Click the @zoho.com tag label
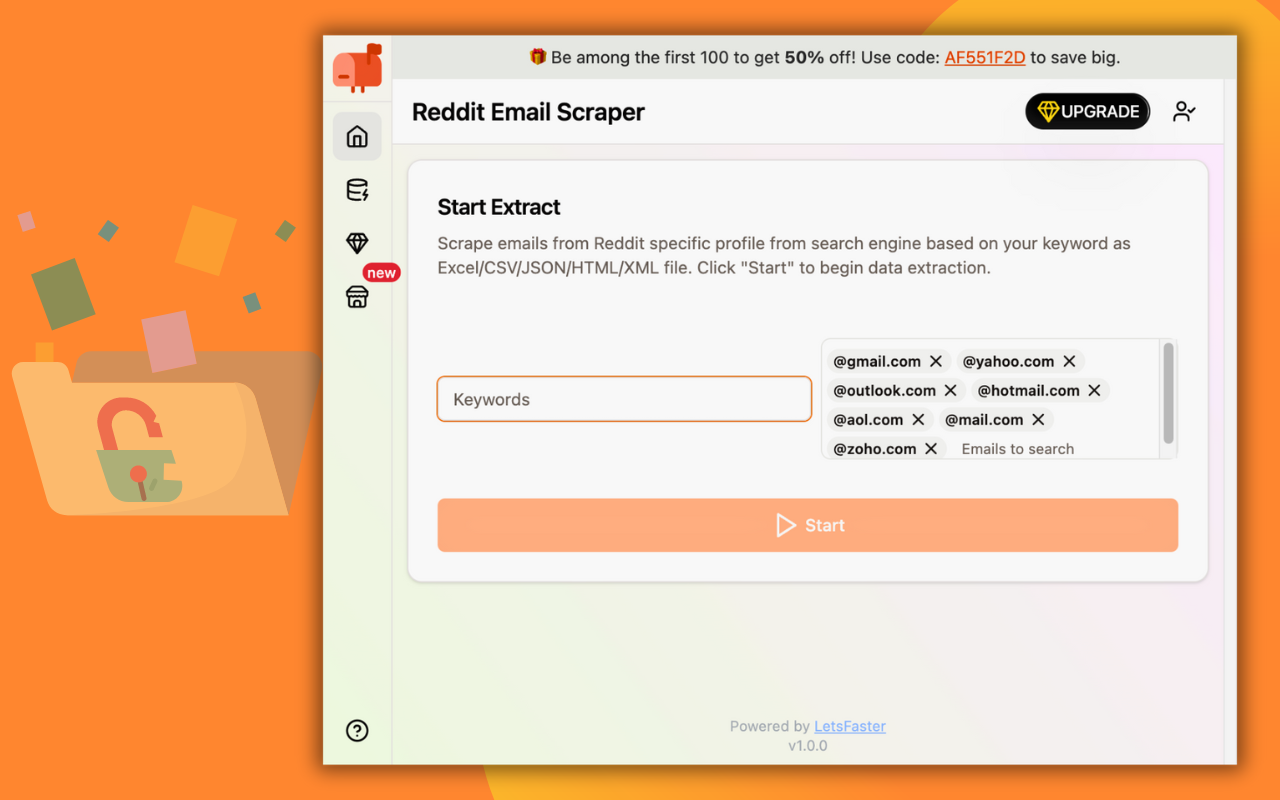This screenshot has height=800, width=1280. 875,448
